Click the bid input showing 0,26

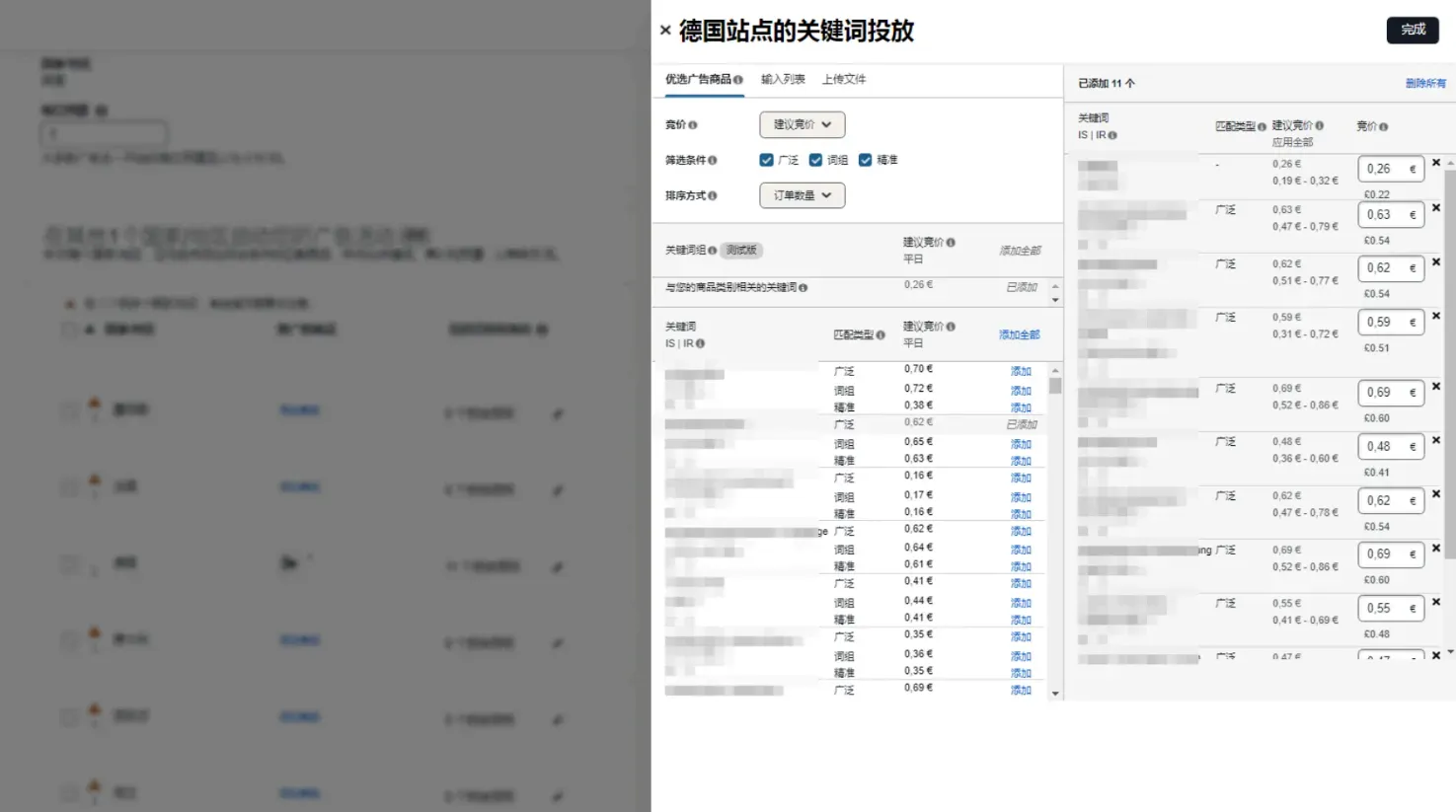[1391, 169]
